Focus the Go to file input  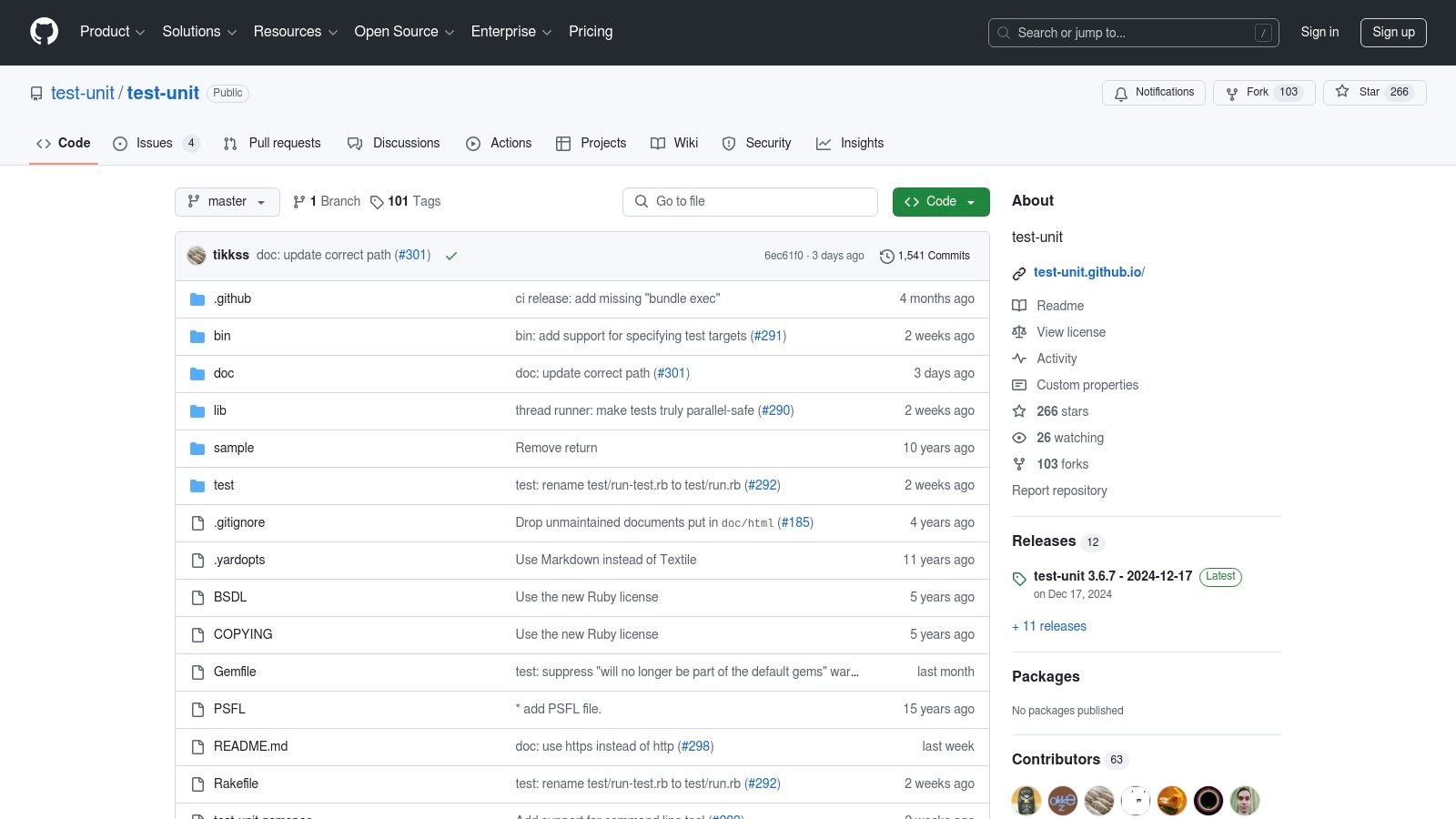point(750,202)
